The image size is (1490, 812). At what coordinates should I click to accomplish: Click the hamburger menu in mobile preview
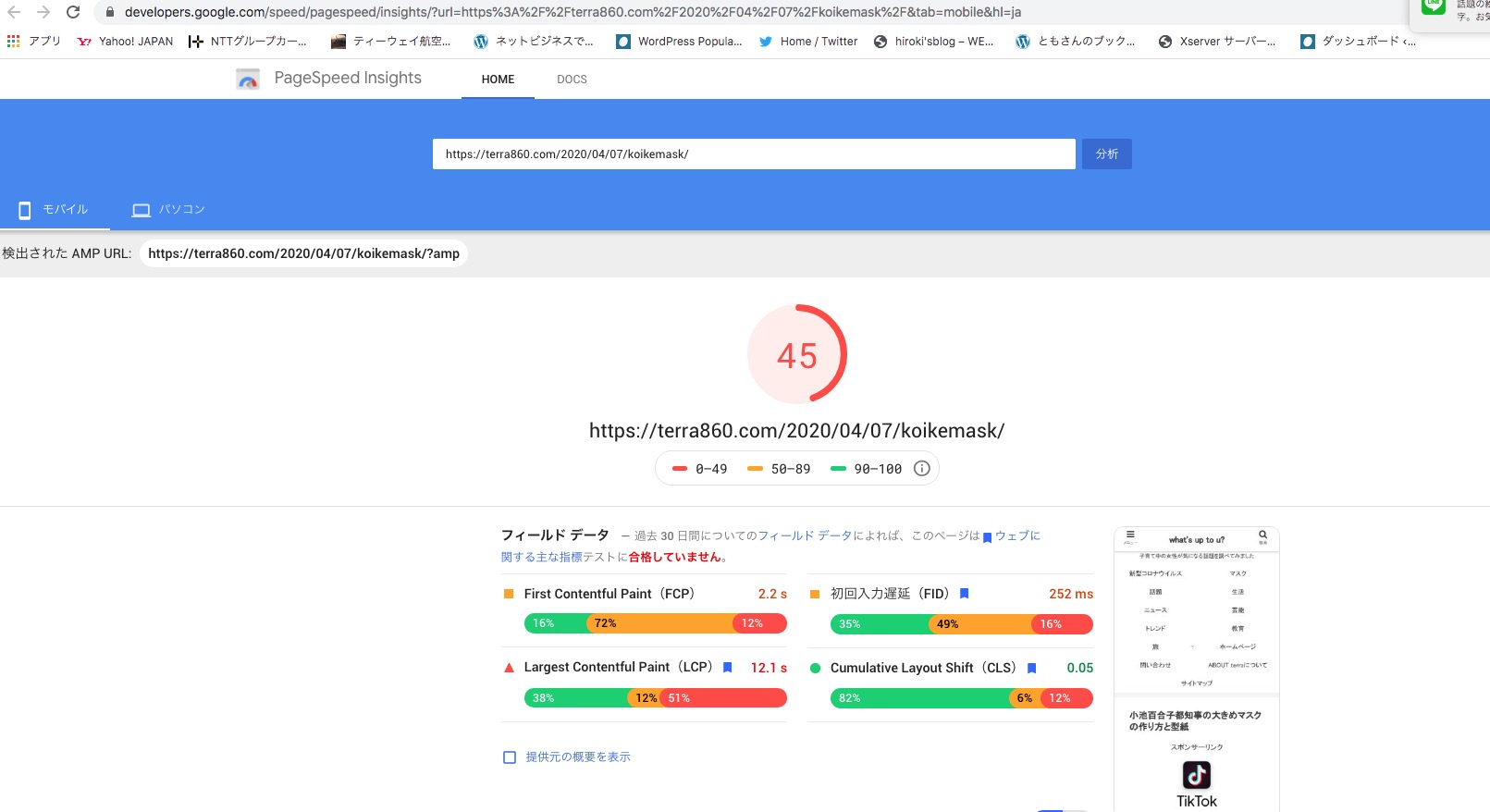pos(1130,535)
